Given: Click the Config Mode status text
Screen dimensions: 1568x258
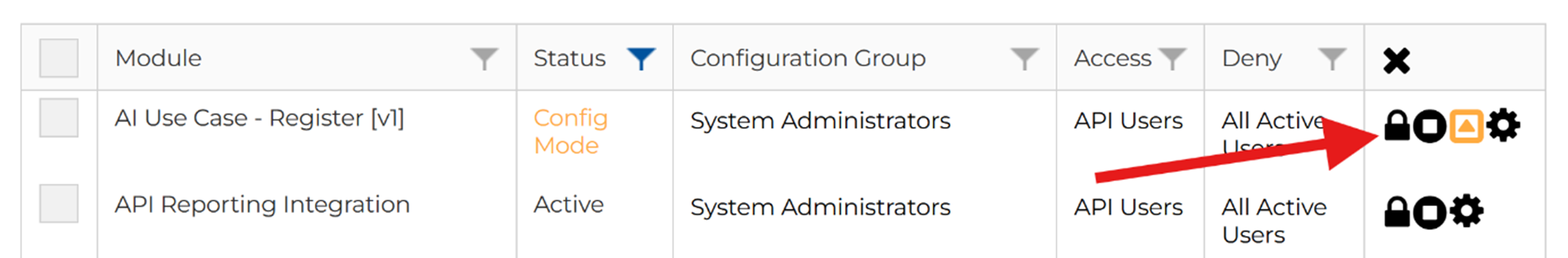Looking at the screenshot, I should tap(570, 132).
